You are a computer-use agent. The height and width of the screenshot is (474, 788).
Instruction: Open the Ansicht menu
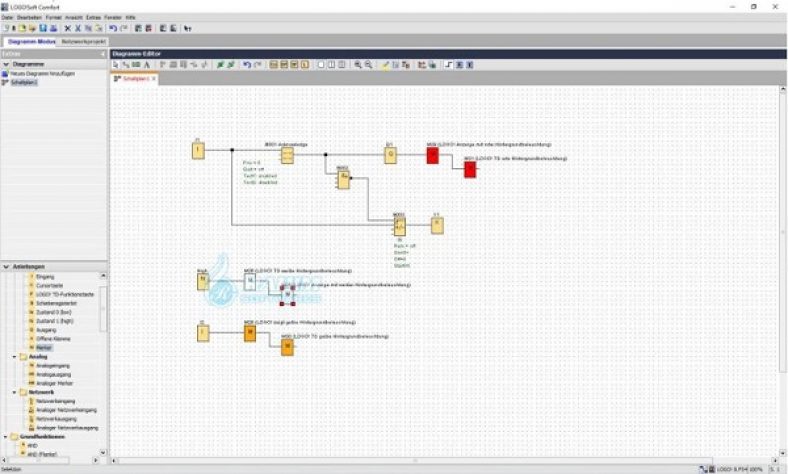coord(74,17)
